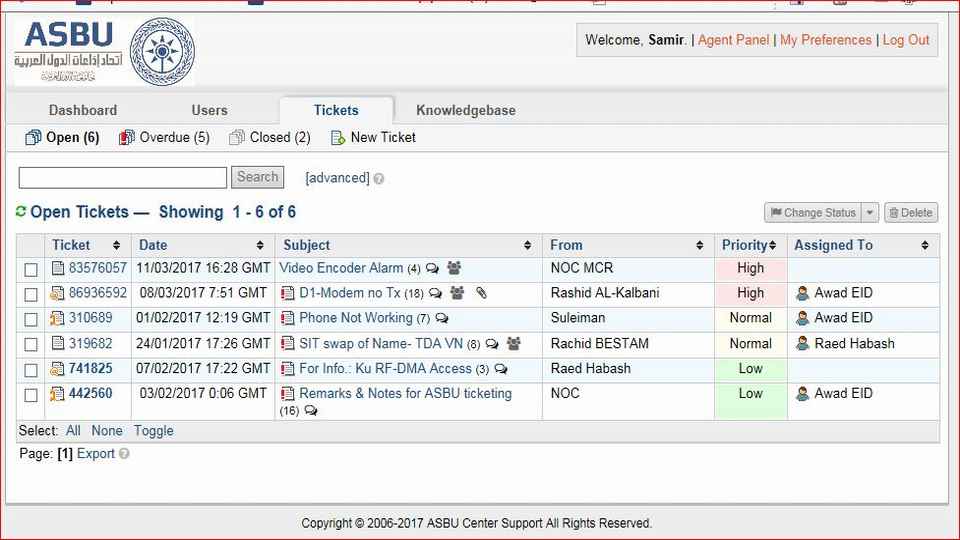Click collaborators icon for D1-Modem no Tx
Screen dimensions: 960x540
(457, 293)
